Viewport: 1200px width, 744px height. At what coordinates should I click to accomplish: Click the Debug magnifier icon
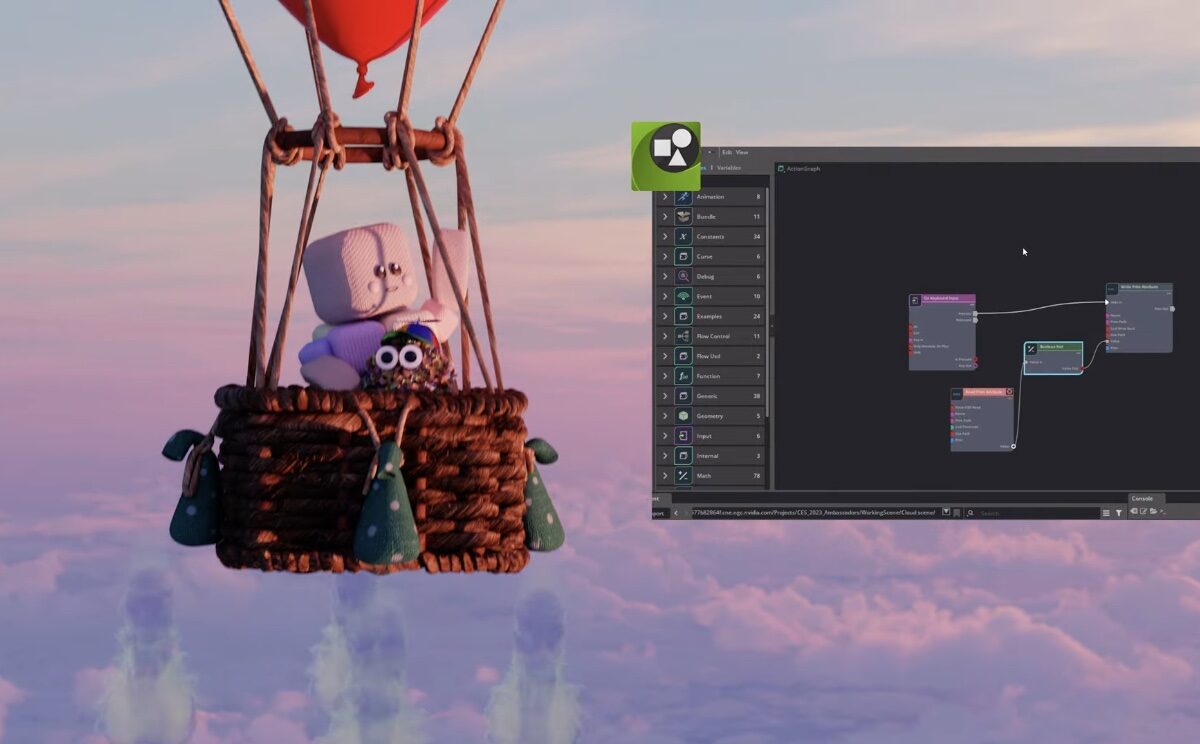[x=683, y=277]
